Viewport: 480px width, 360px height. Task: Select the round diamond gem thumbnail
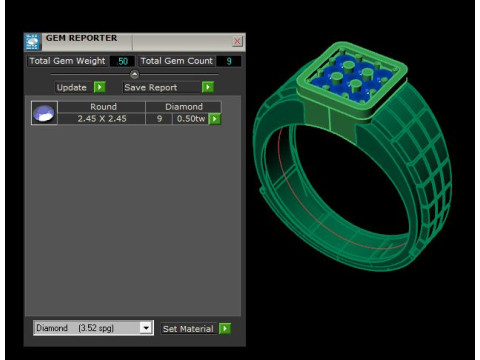click(x=44, y=113)
